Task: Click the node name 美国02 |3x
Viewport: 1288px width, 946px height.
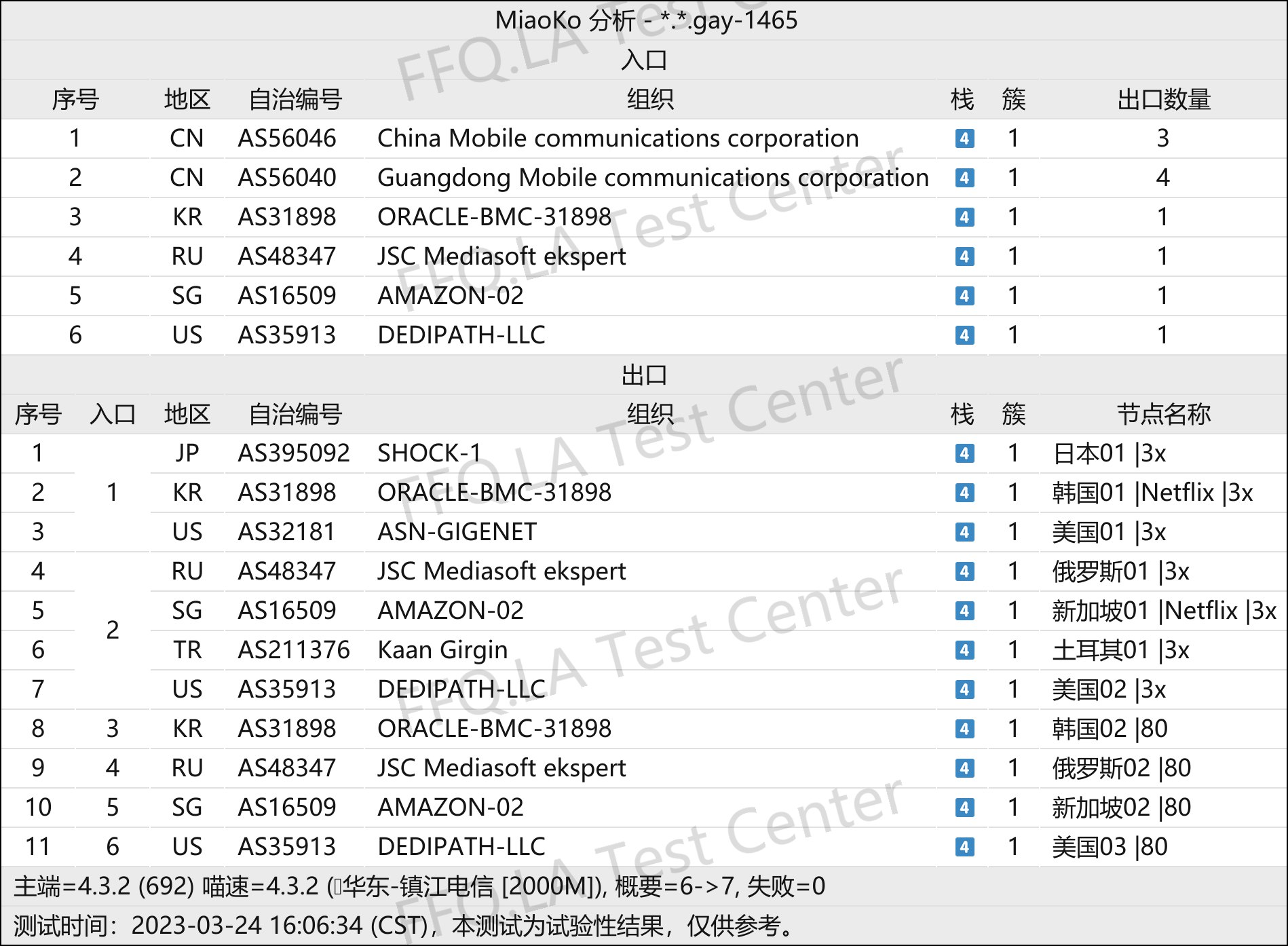Action: (x=1109, y=689)
